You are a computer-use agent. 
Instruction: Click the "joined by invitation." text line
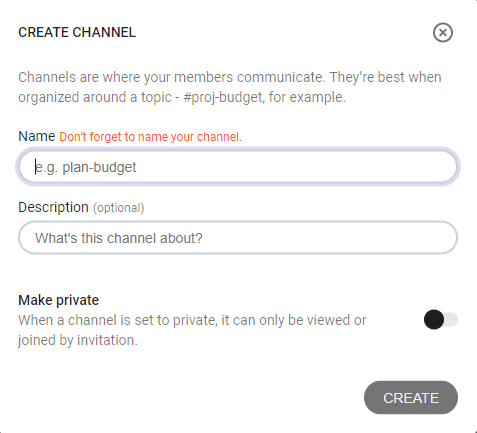coord(78,340)
